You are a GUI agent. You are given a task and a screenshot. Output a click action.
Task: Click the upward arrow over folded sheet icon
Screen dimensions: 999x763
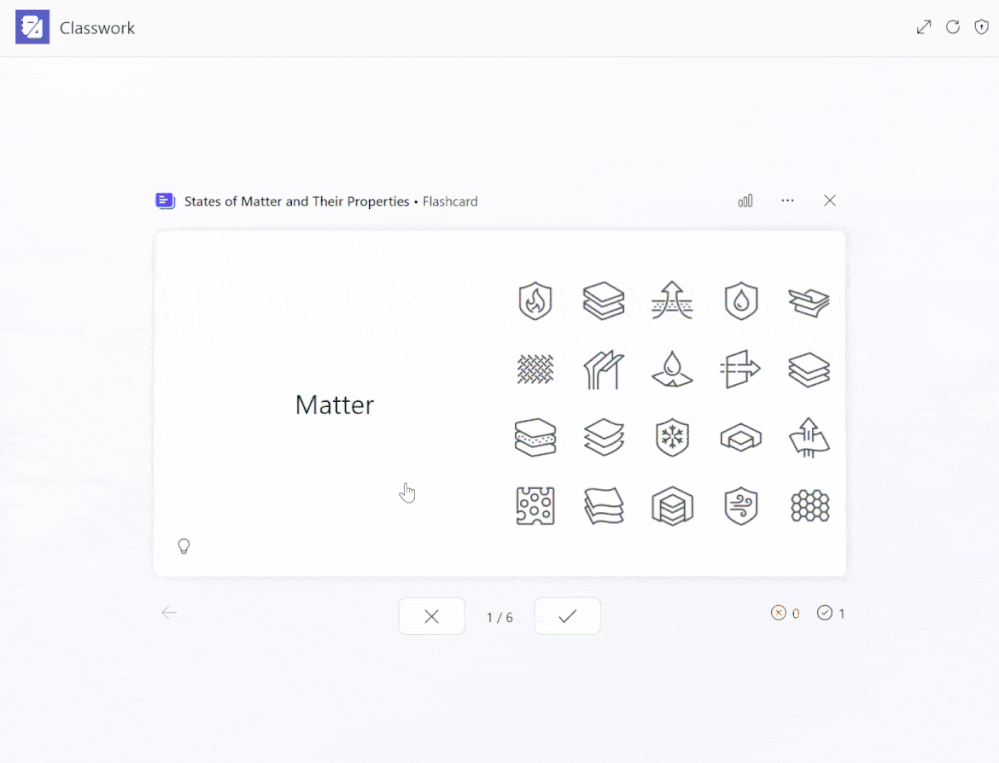click(810, 438)
